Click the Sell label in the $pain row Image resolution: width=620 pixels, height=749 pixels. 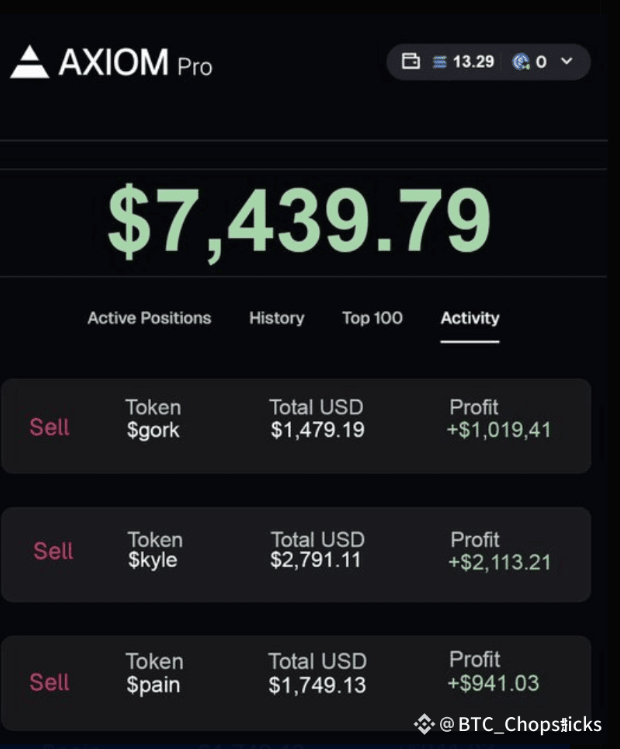(50, 682)
